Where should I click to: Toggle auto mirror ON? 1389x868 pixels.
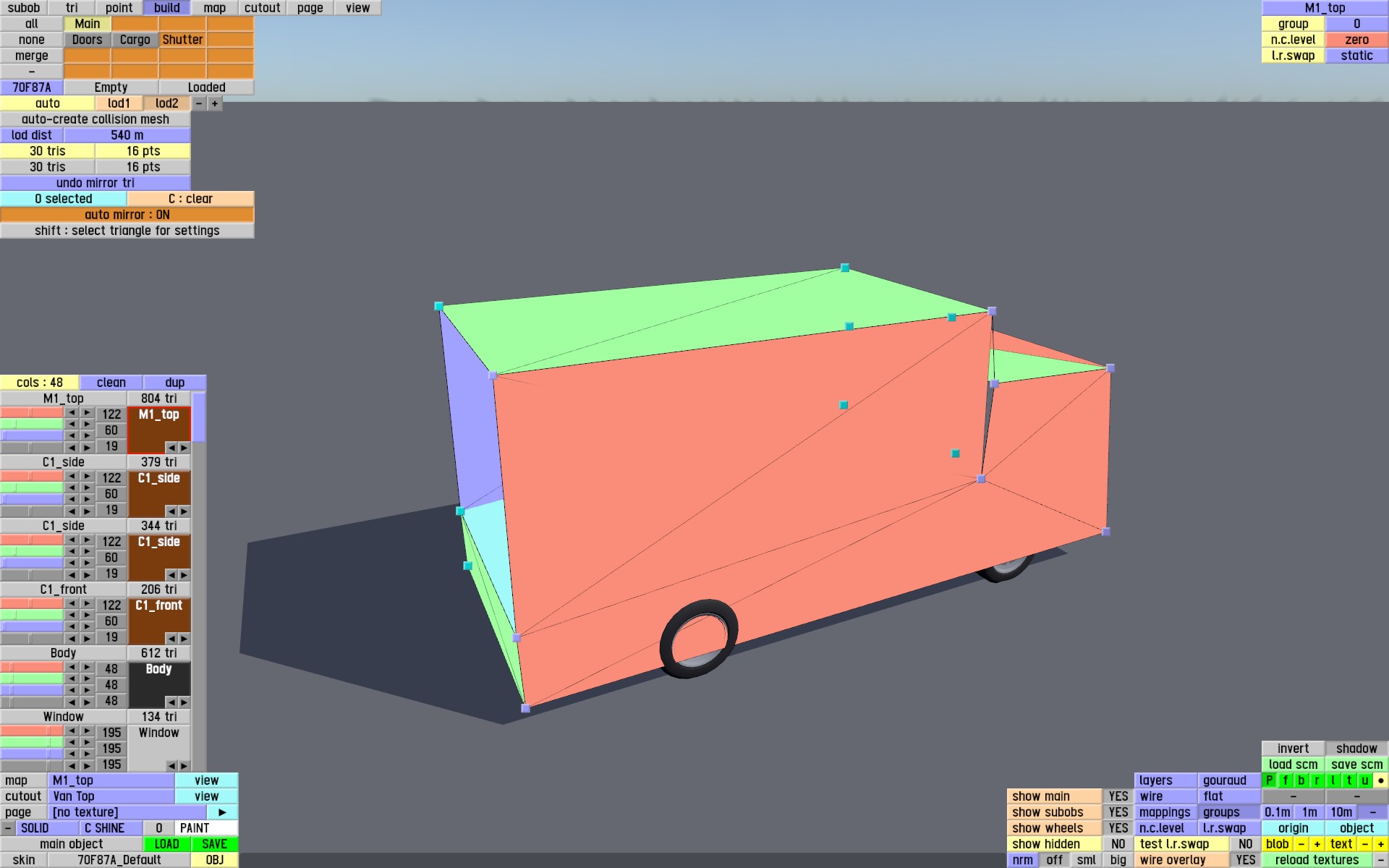point(127,215)
